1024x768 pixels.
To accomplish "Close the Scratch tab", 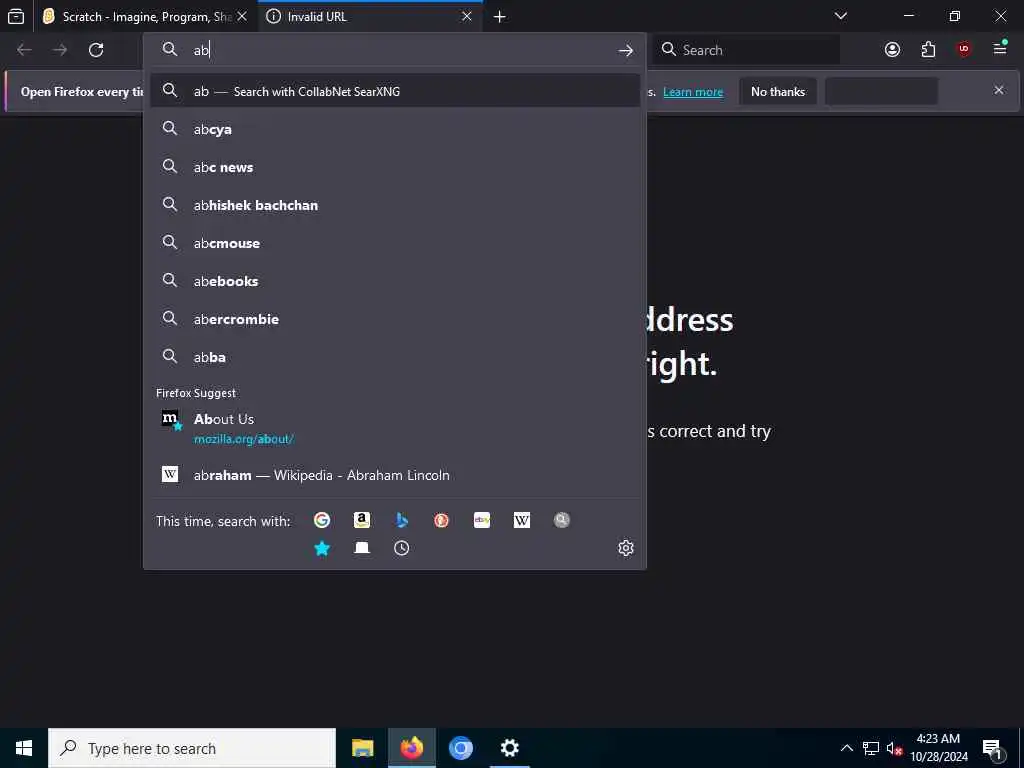I will (x=242, y=16).
